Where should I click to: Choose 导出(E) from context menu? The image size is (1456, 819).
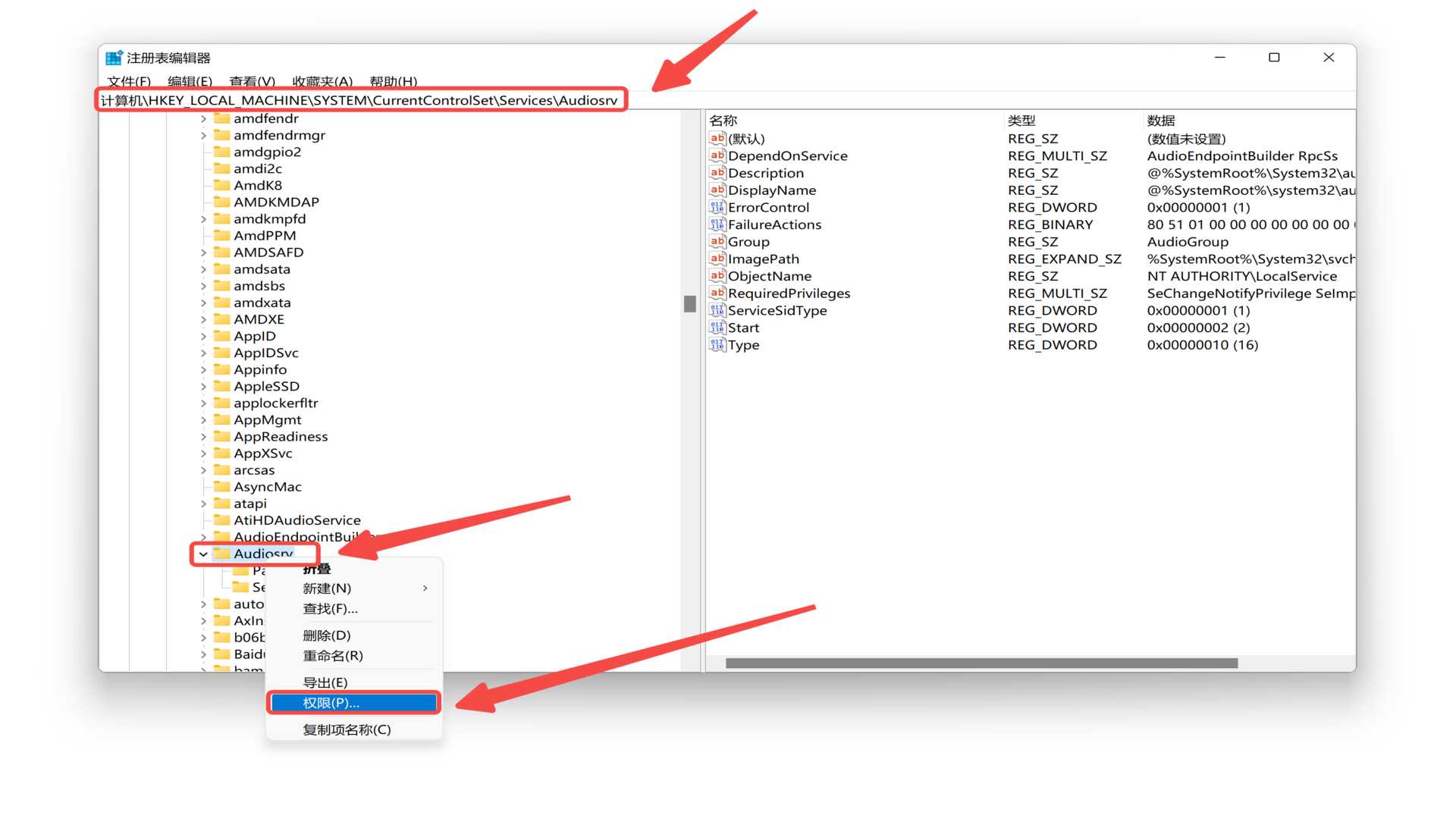325,682
